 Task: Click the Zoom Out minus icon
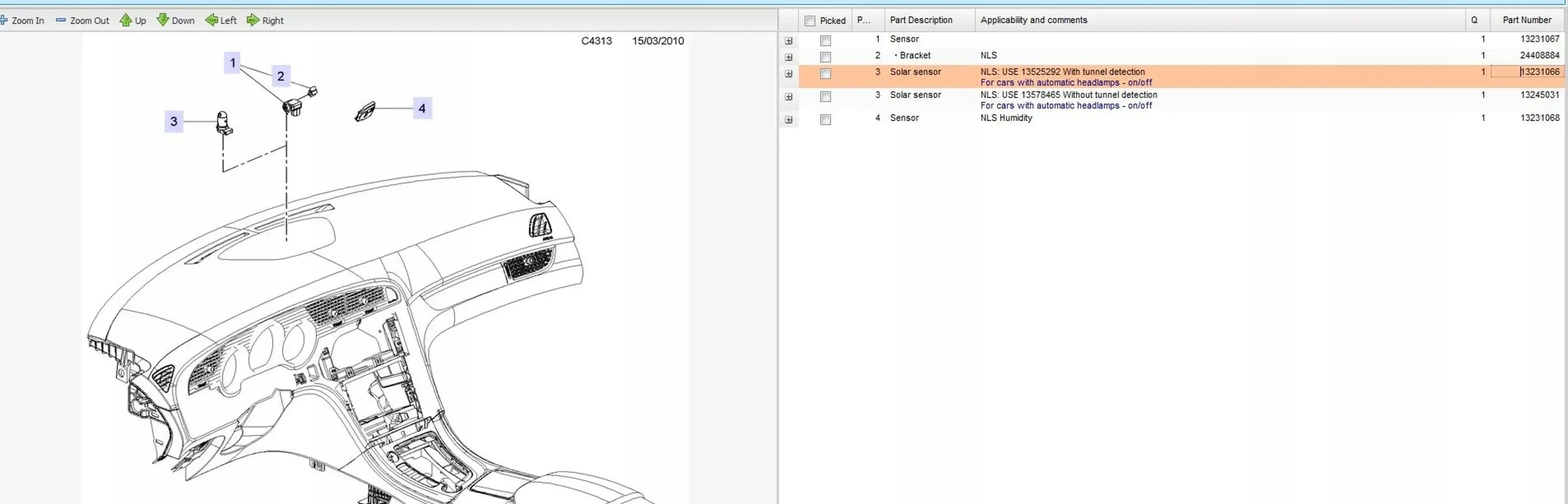point(61,20)
